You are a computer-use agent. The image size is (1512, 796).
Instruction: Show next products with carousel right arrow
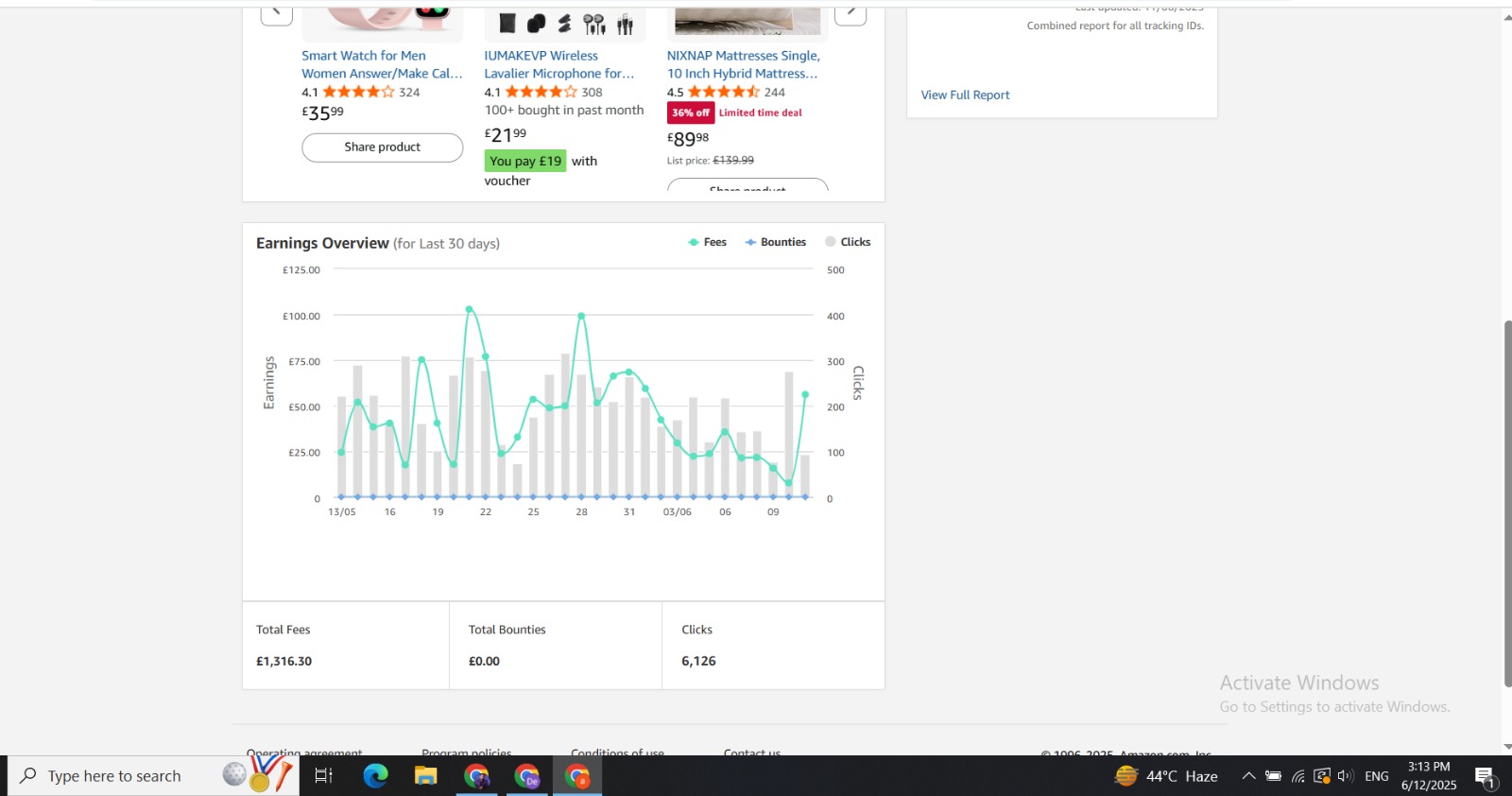(x=850, y=13)
